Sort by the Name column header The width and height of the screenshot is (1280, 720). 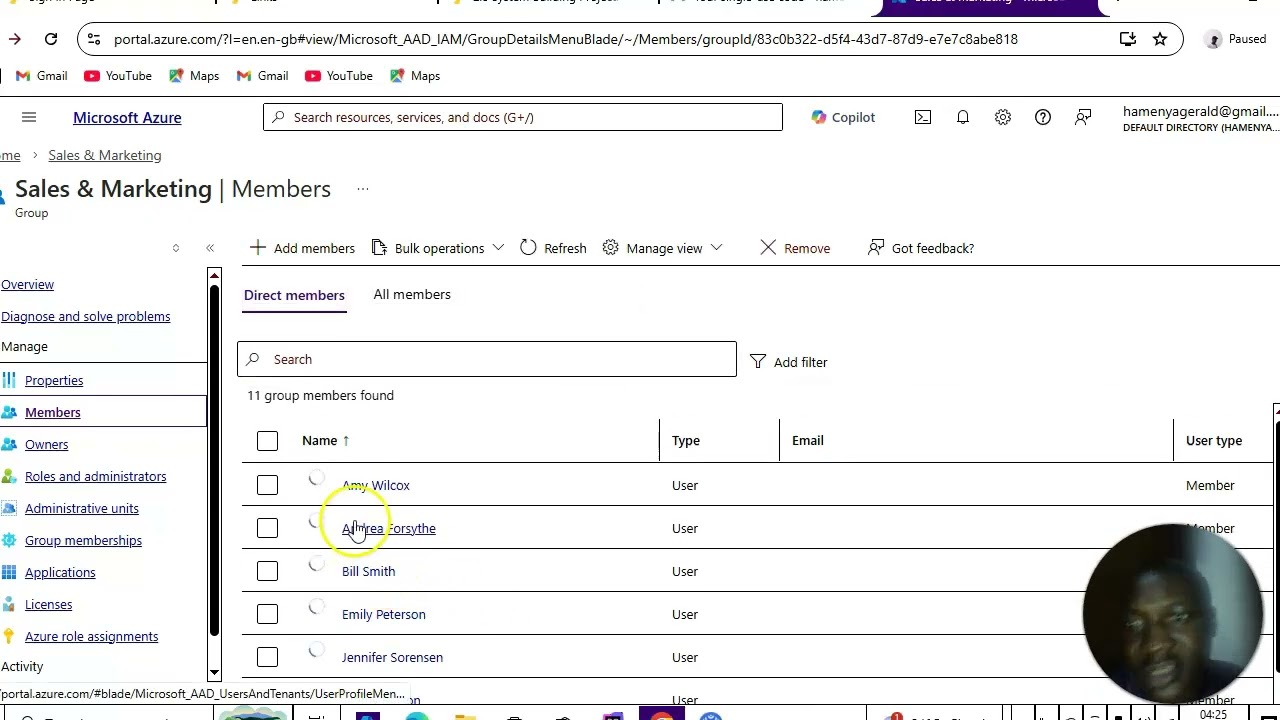click(x=326, y=441)
